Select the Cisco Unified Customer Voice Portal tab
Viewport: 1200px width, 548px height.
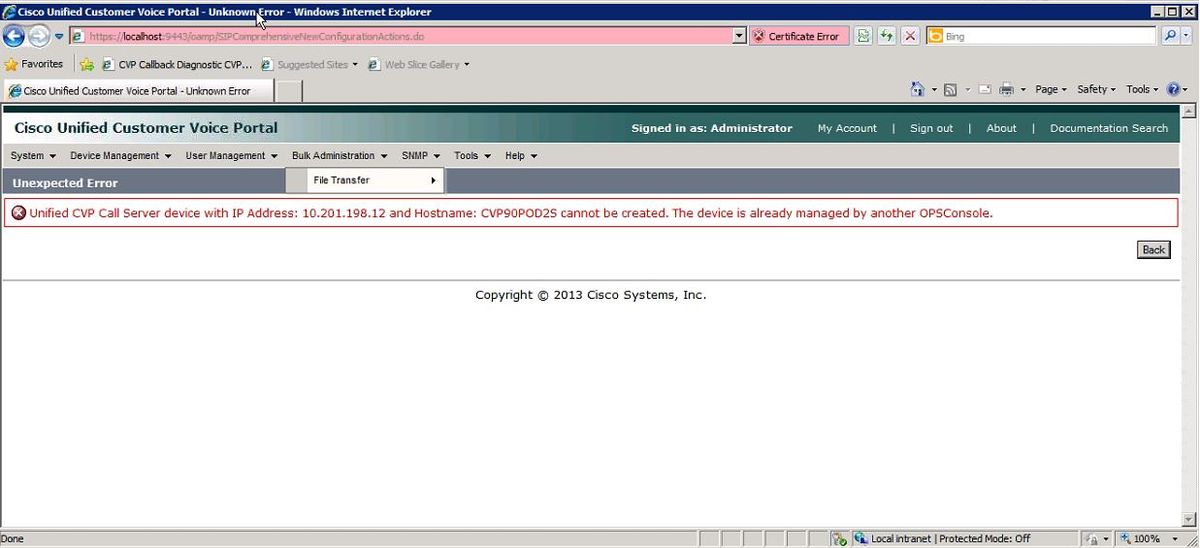coord(137,90)
